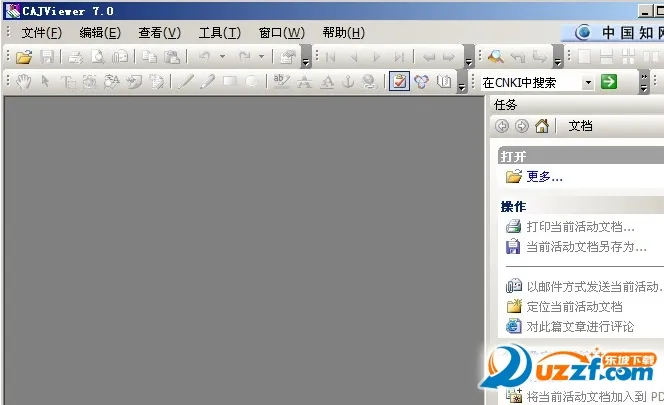664x405 pixels.
Task: Click 打印当前活动文档... in task pane
Action: (x=580, y=227)
